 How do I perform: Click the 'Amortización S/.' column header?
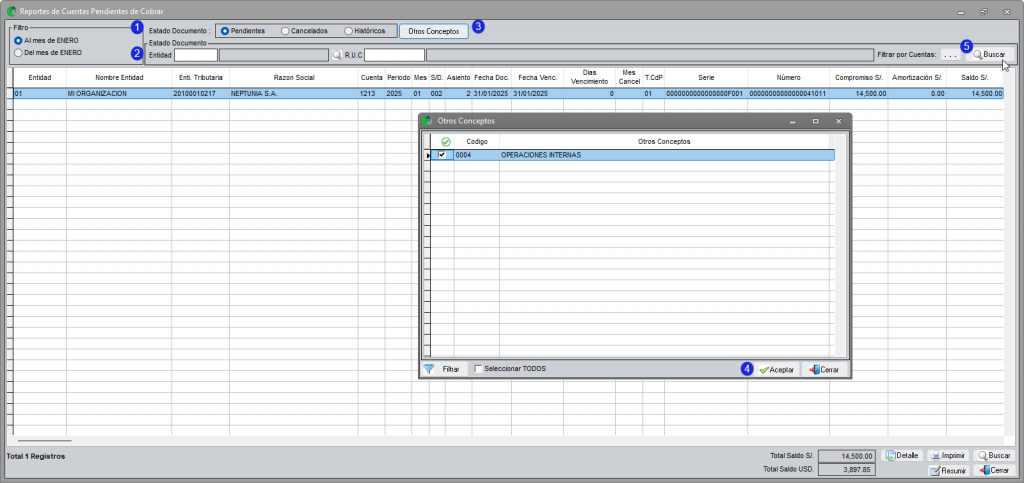tap(917, 78)
